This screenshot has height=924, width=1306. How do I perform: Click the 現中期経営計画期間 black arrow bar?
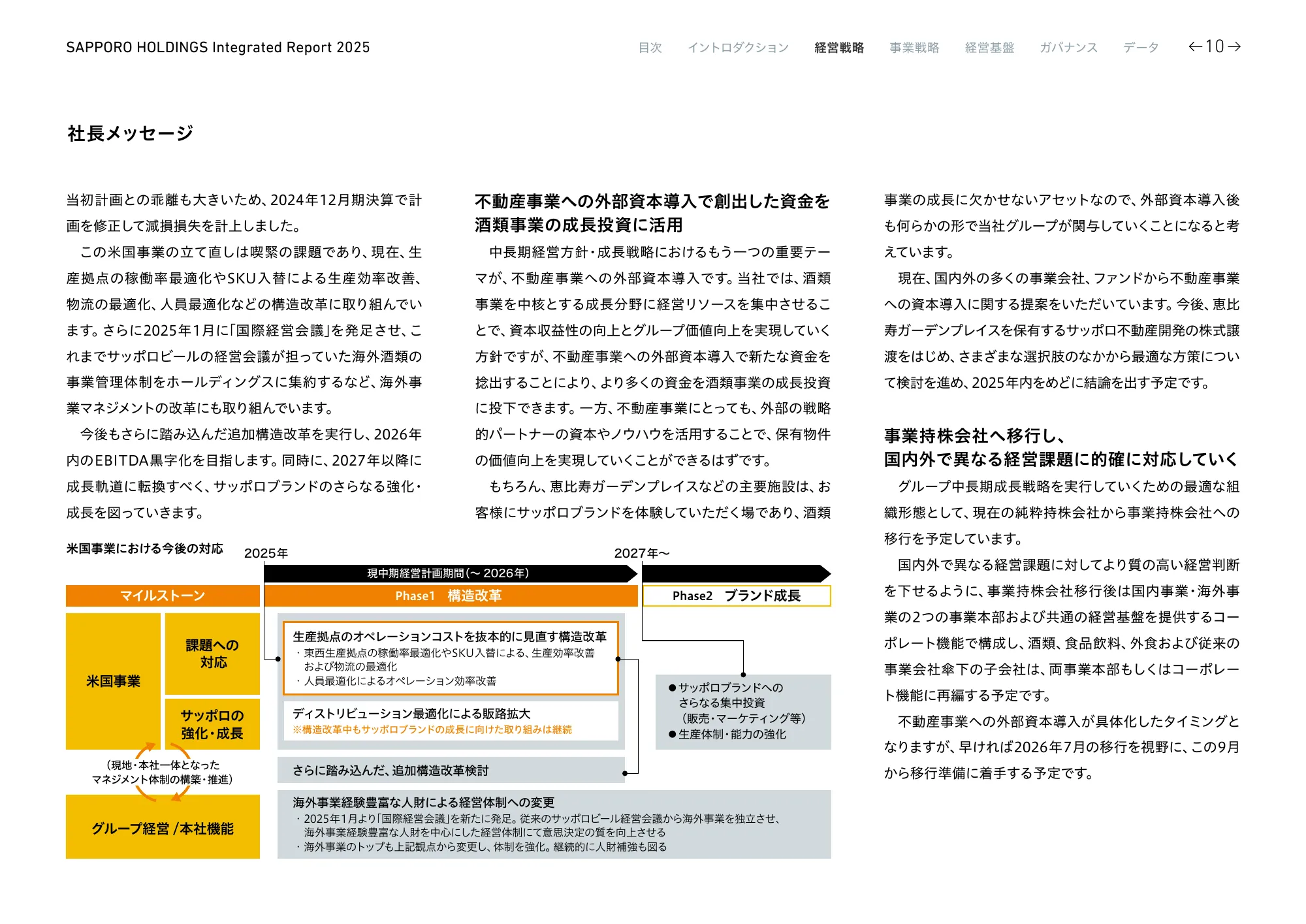click(x=448, y=573)
